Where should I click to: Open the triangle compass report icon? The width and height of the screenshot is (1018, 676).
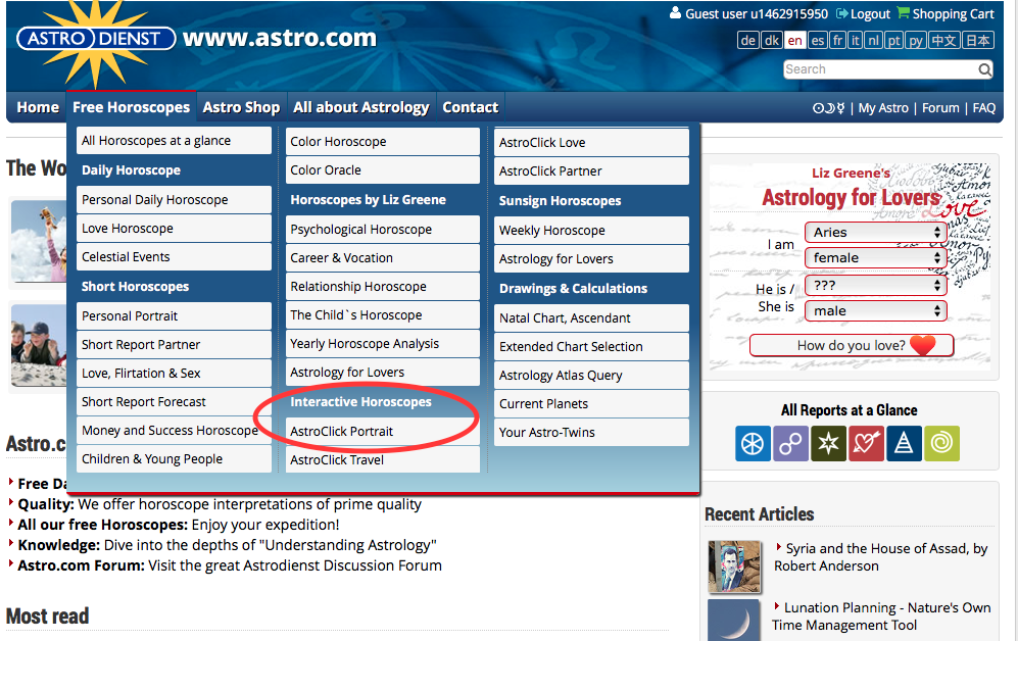904,444
